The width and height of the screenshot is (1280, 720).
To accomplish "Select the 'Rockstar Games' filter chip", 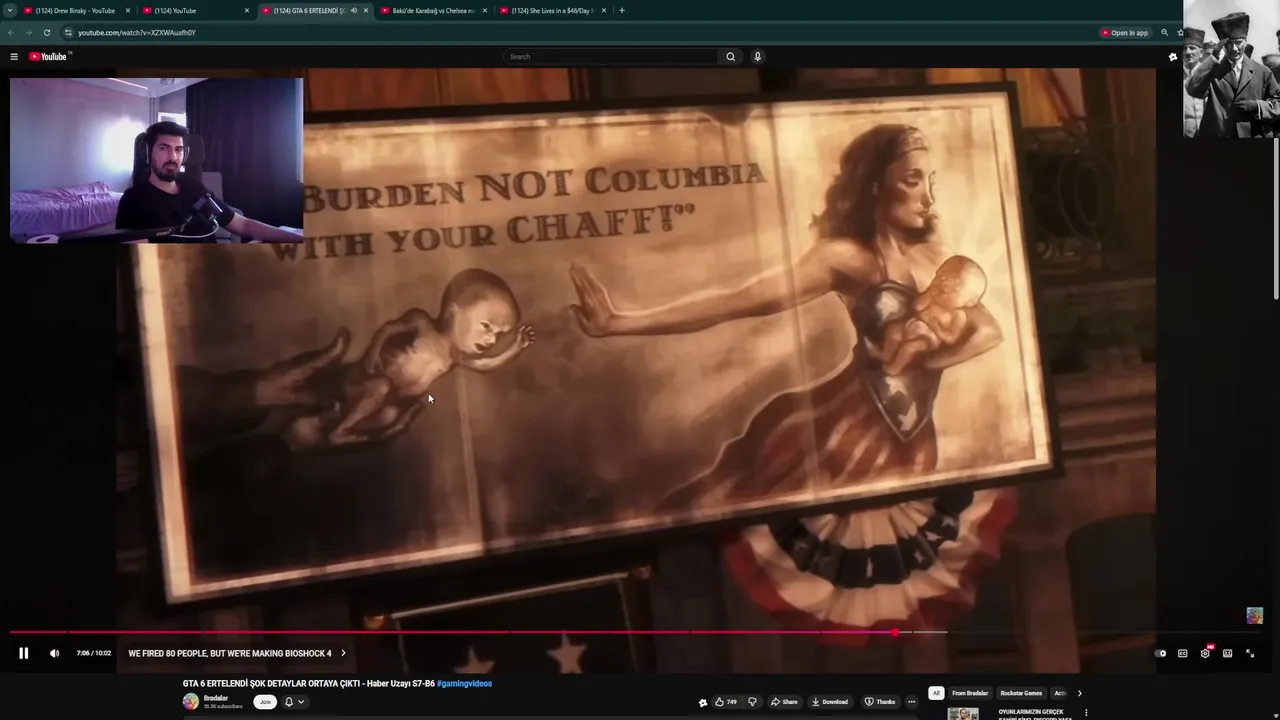I will (1021, 693).
